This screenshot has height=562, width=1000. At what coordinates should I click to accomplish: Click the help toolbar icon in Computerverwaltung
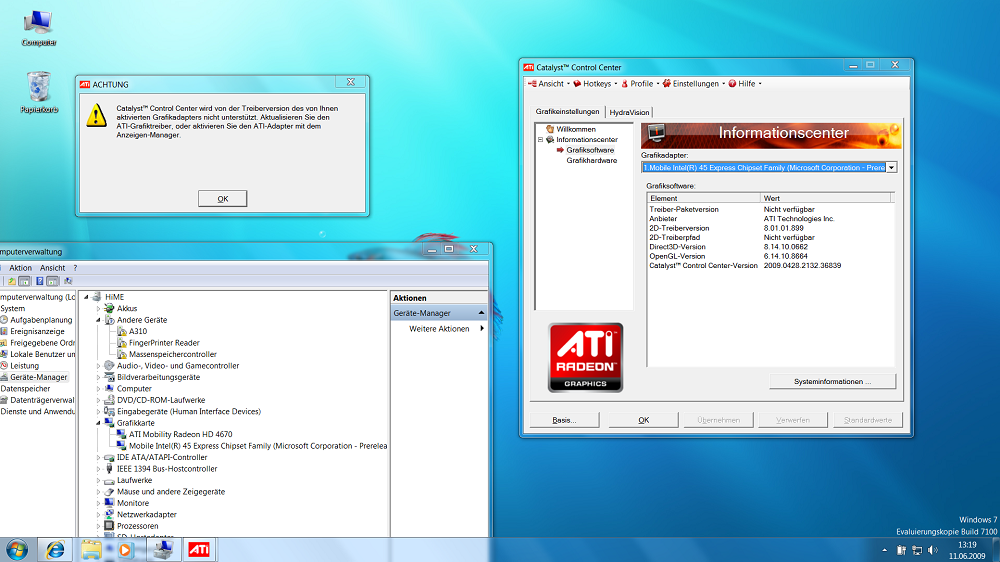pyautogui.click(x=40, y=281)
